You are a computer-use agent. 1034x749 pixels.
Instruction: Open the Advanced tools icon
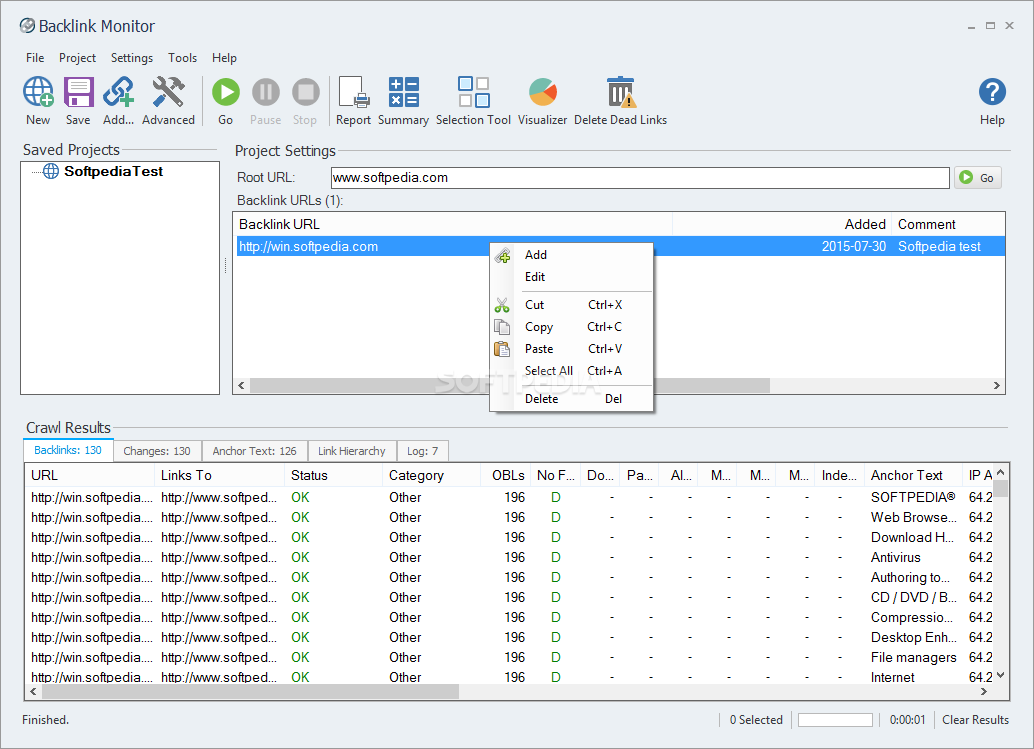[168, 92]
